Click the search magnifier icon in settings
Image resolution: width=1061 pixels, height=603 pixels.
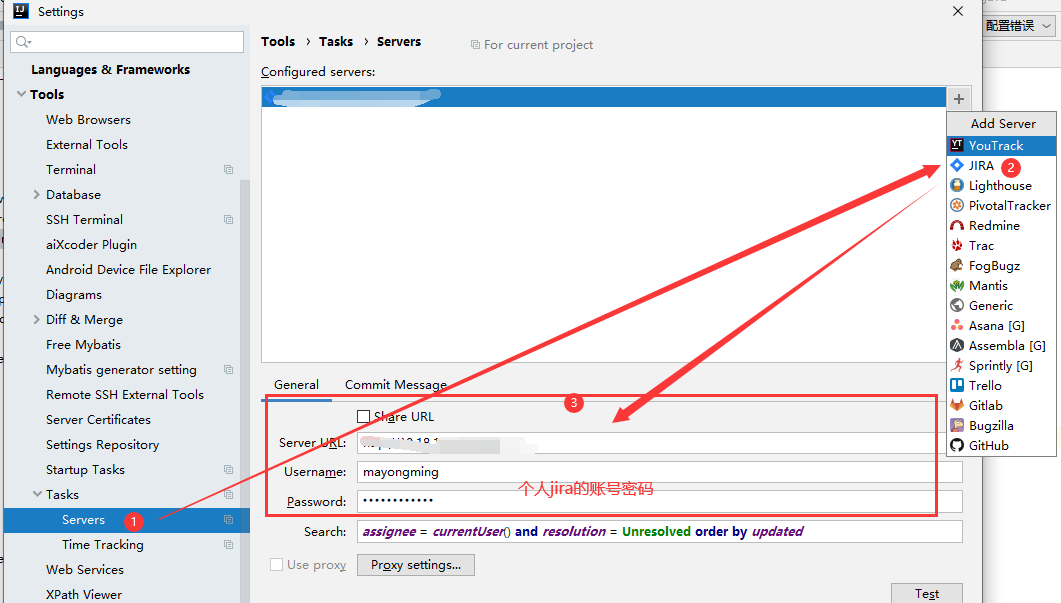pos(23,42)
